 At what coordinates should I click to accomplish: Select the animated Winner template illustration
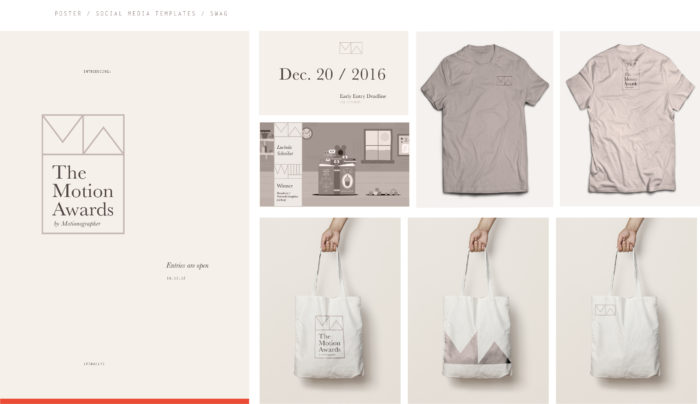[334, 164]
